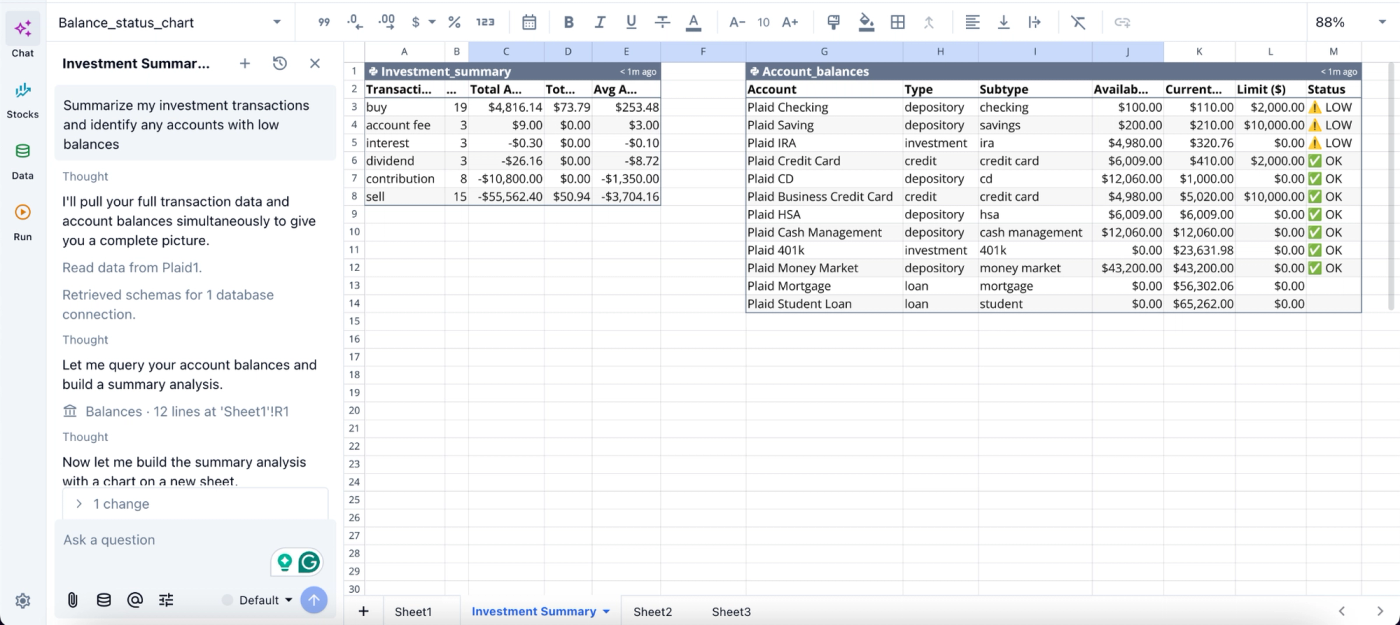
Task: Open the text color picker
Action: click(694, 22)
